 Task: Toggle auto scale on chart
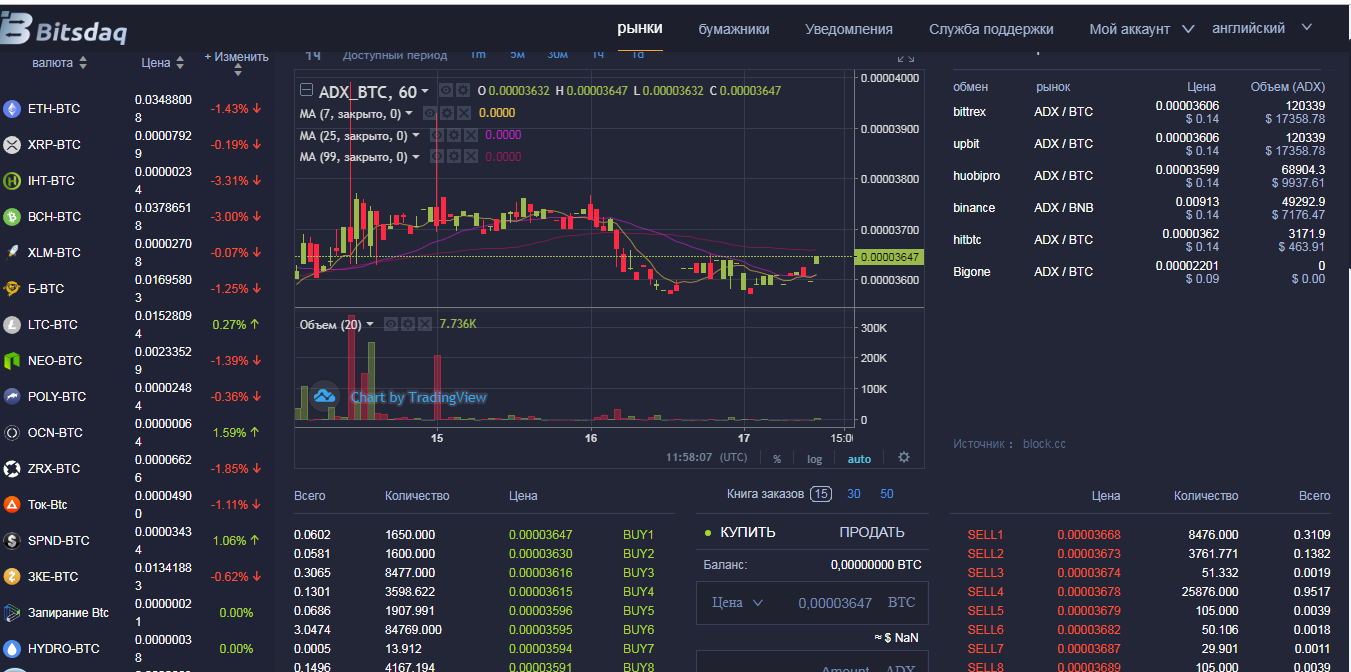click(x=859, y=459)
